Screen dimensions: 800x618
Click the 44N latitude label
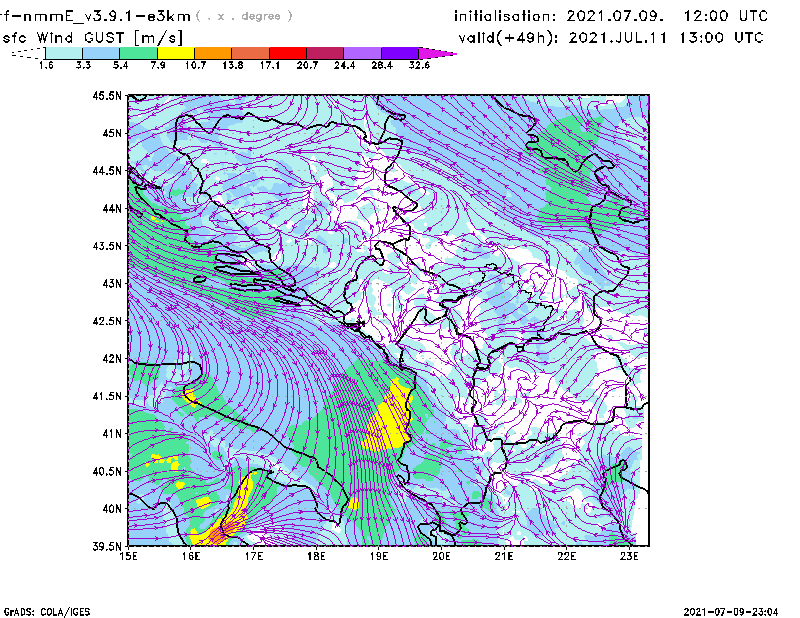(x=112, y=208)
